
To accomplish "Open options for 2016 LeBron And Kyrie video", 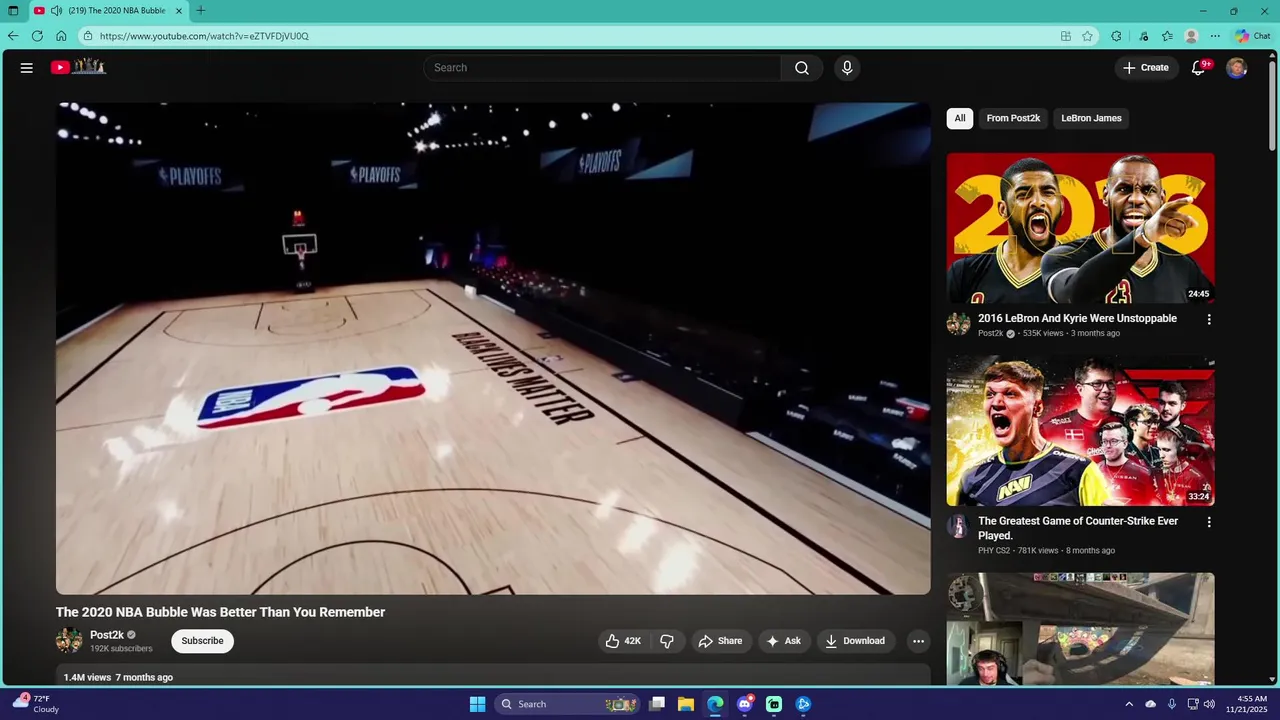I will pos(1209,319).
